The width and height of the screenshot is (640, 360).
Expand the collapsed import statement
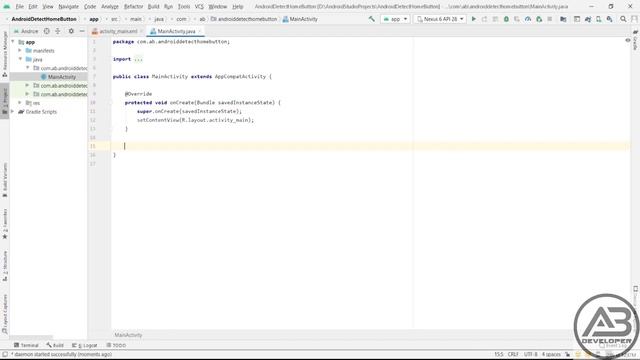click(138, 59)
